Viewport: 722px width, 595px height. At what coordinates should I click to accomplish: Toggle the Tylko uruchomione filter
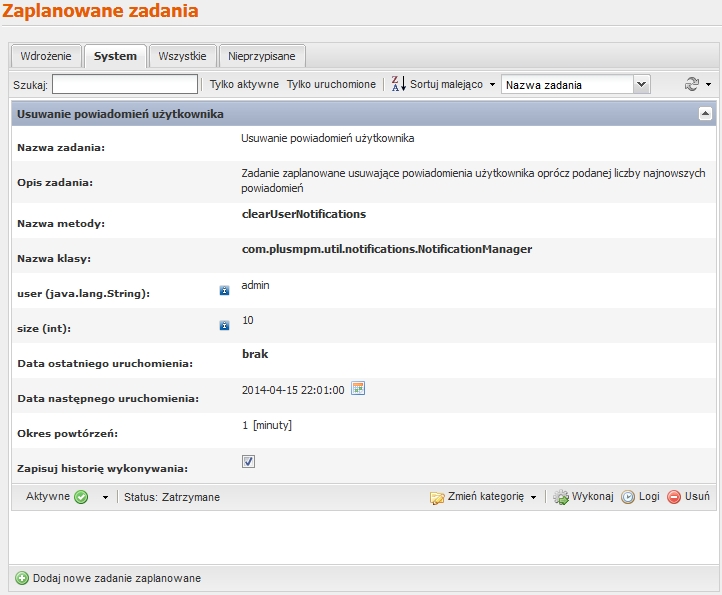(331, 85)
